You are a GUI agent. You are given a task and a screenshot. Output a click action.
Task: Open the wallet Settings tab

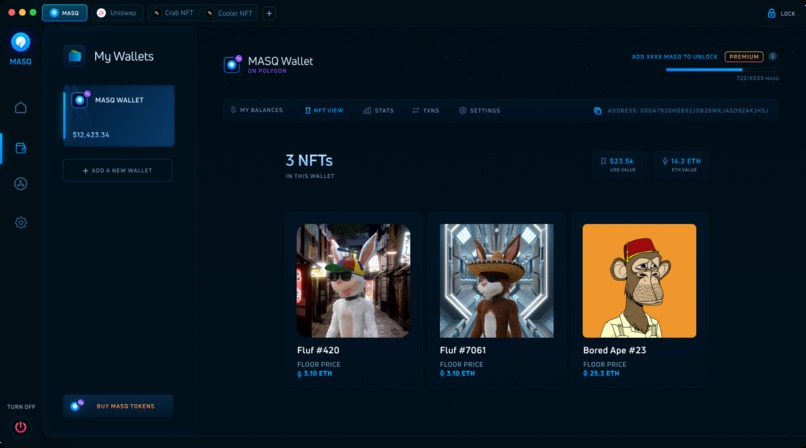pos(479,110)
